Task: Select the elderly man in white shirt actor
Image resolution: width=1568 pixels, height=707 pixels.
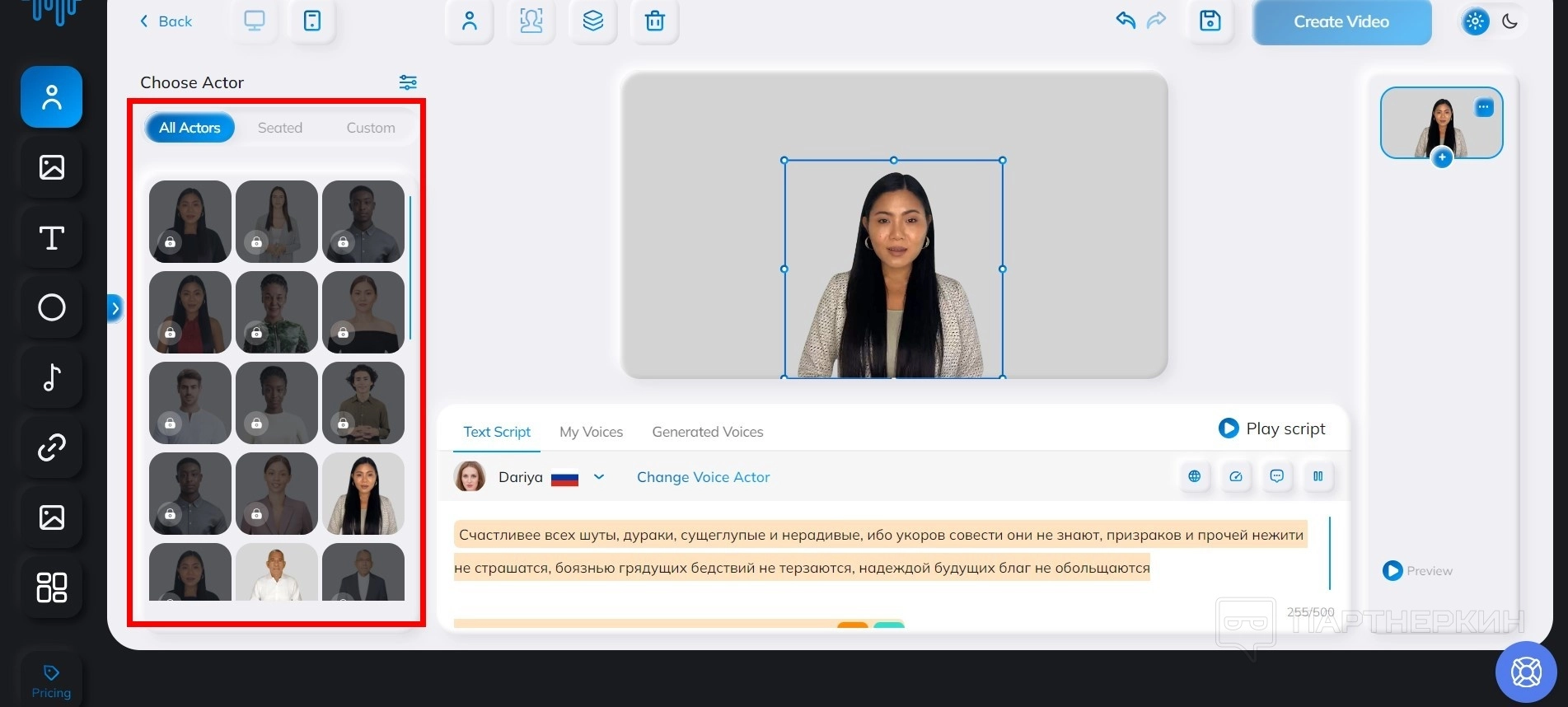Action: point(277,572)
